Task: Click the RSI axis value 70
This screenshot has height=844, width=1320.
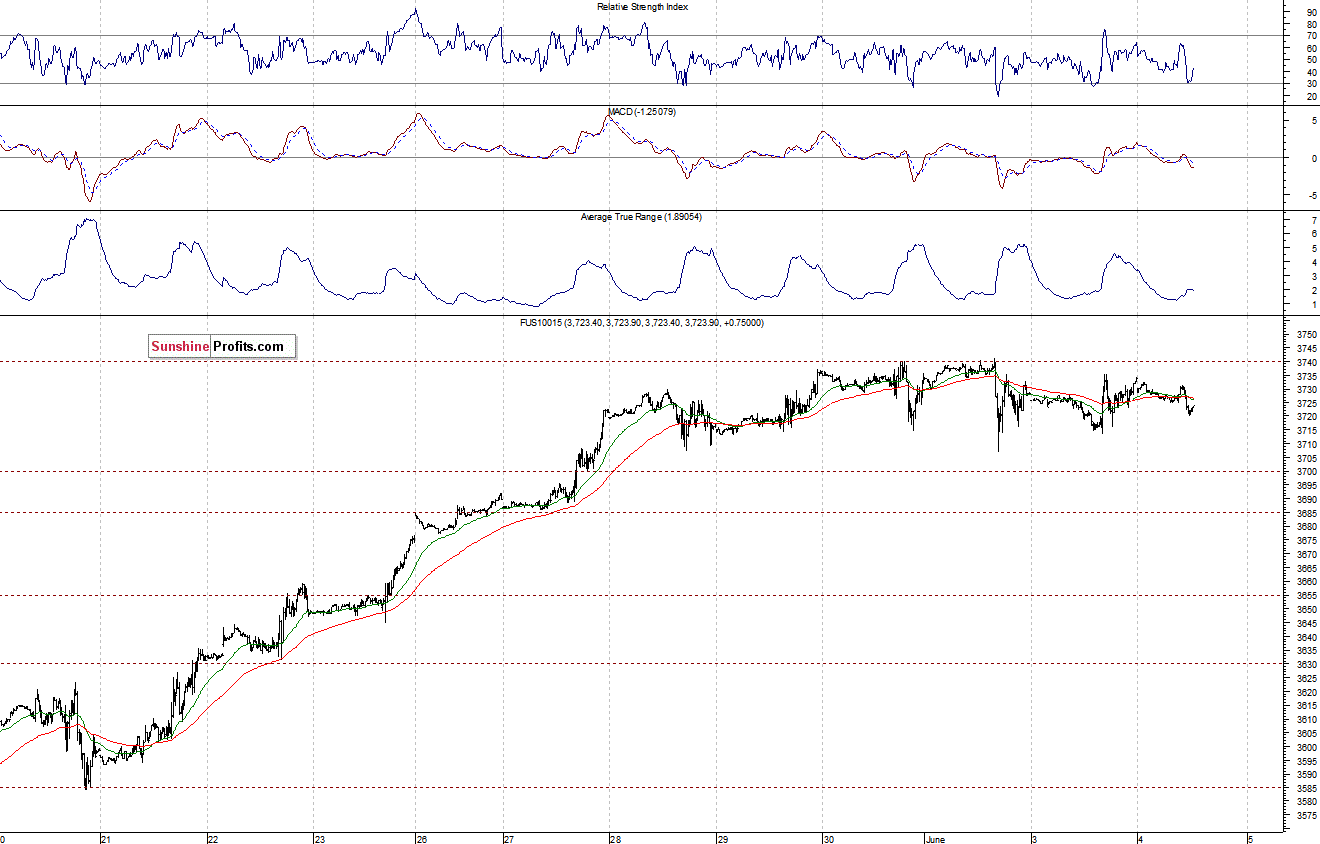Action: click(x=1311, y=37)
